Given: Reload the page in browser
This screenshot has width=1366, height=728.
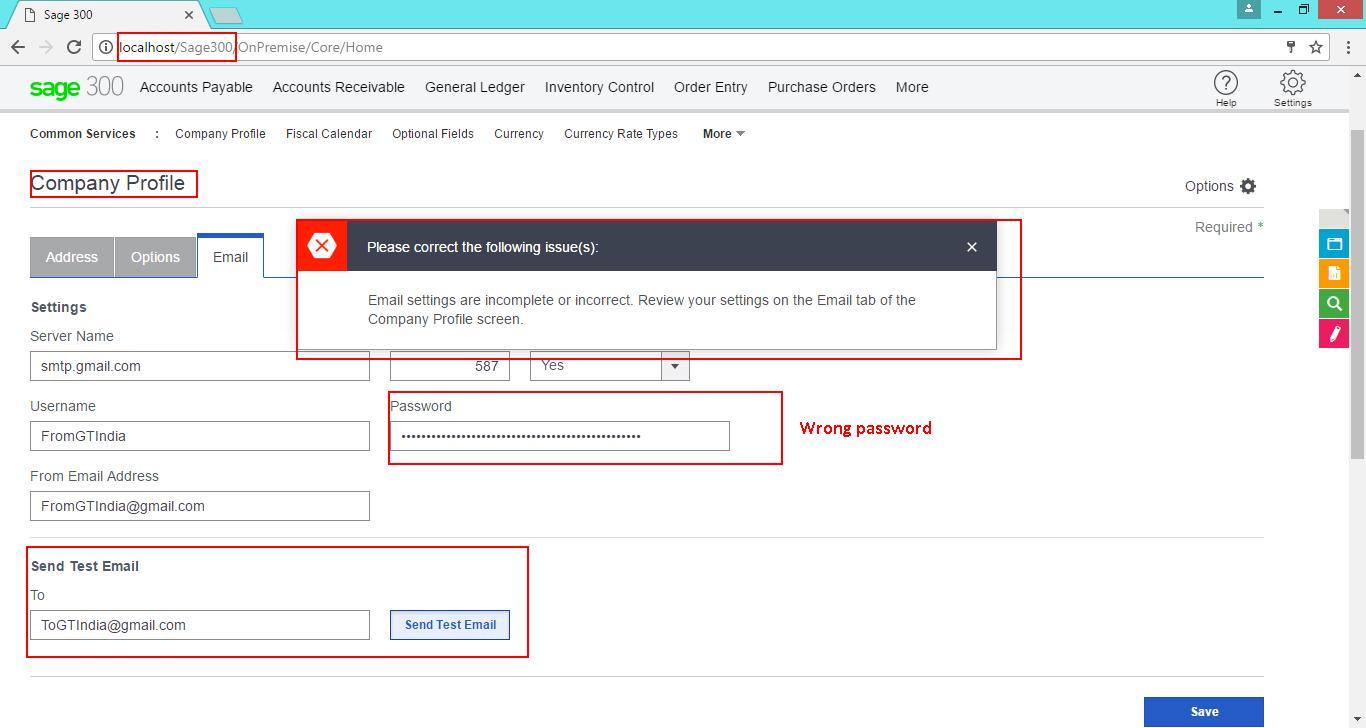Looking at the screenshot, I should pos(73,47).
